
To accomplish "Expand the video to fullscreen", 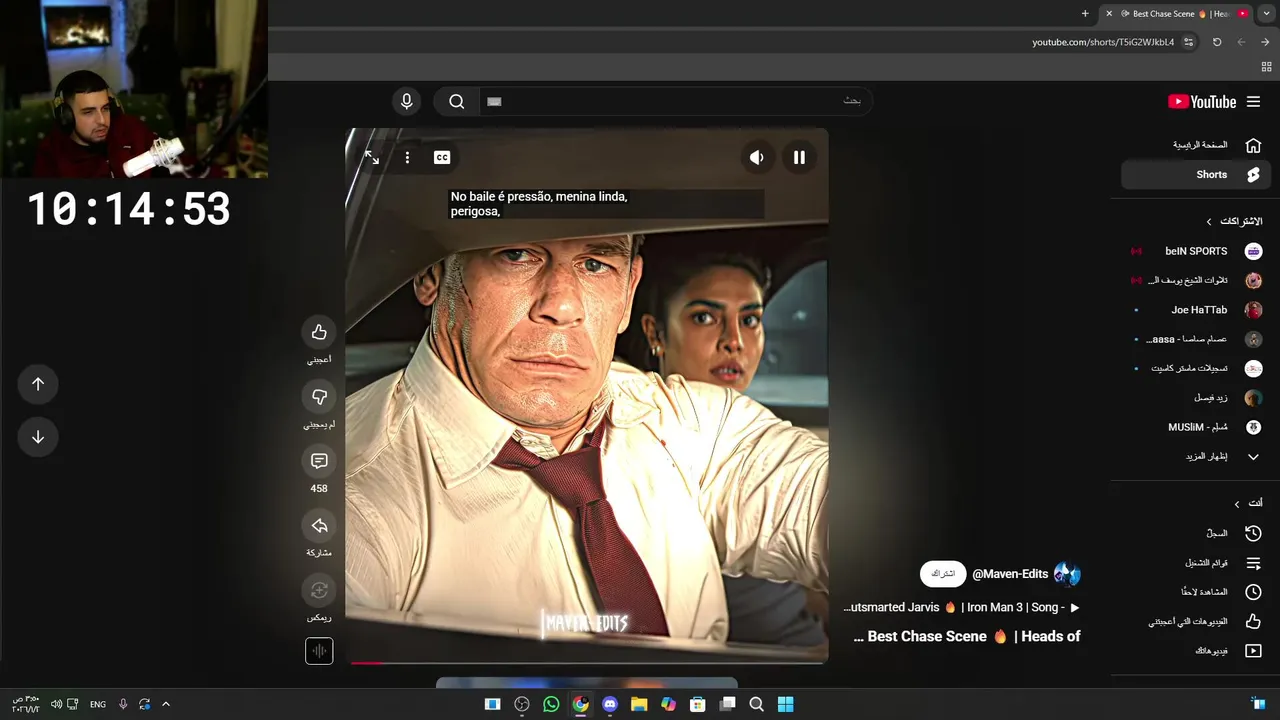I will click(372, 157).
